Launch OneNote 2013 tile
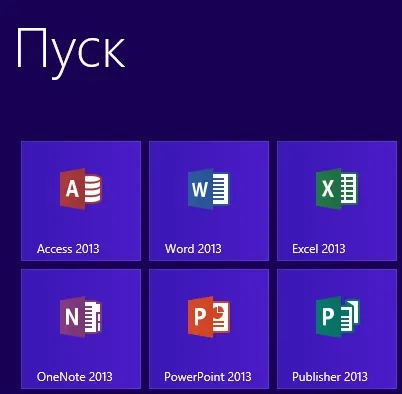This screenshot has width=402, height=394. tap(81, 329)
